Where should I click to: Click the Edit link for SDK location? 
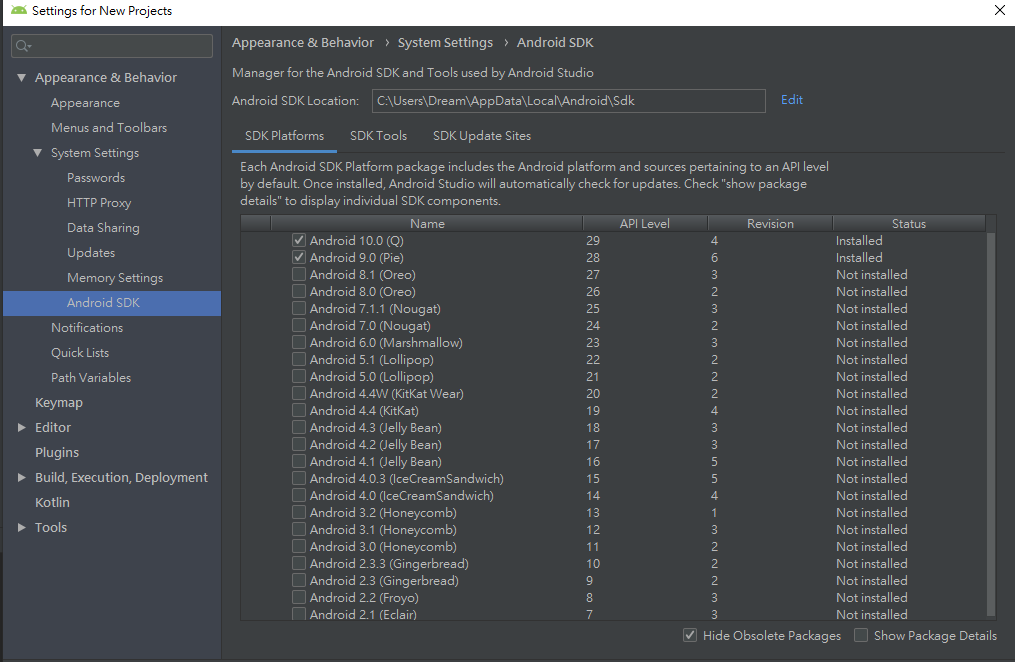click(791, 100)
